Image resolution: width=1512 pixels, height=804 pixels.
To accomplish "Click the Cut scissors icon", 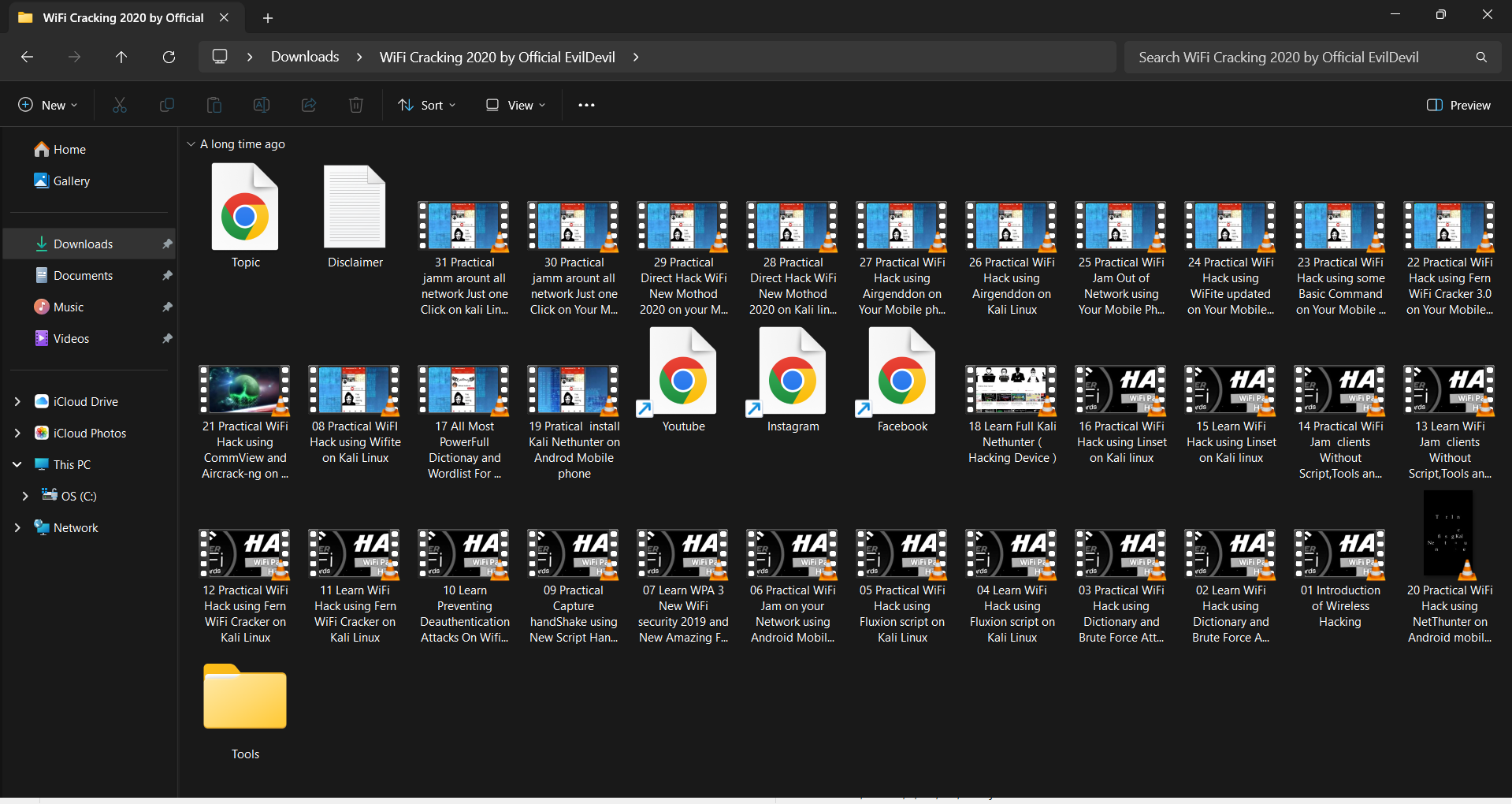I will pos(120,105).
